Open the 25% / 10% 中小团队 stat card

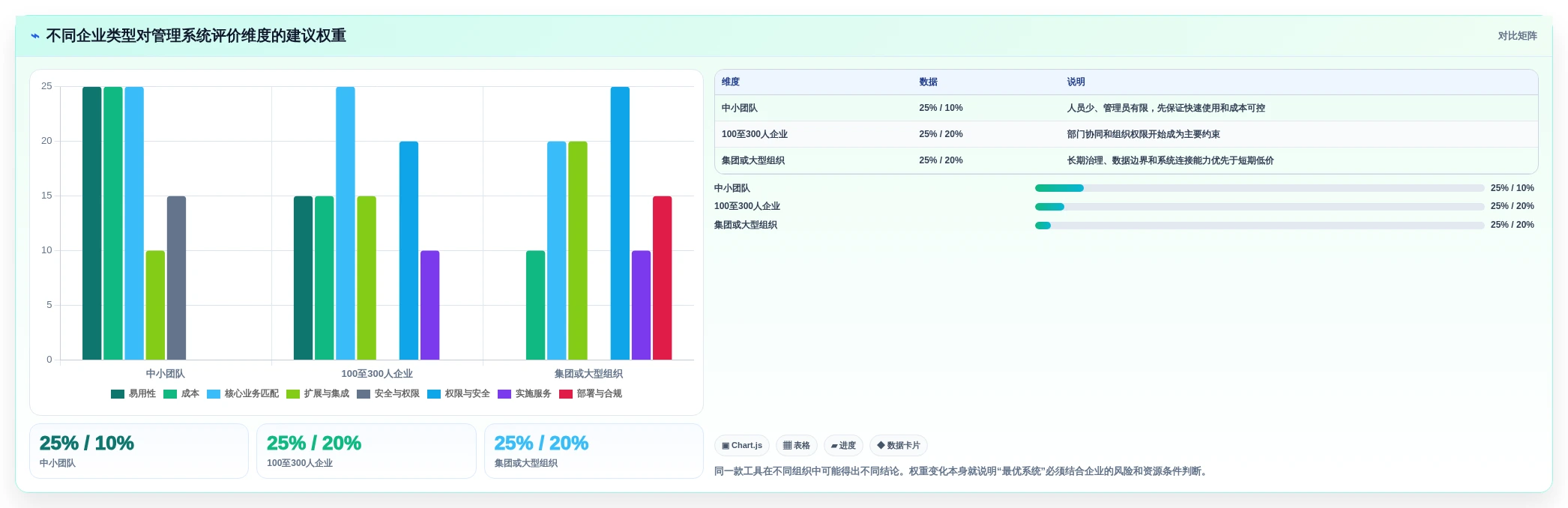coord(139,451)
